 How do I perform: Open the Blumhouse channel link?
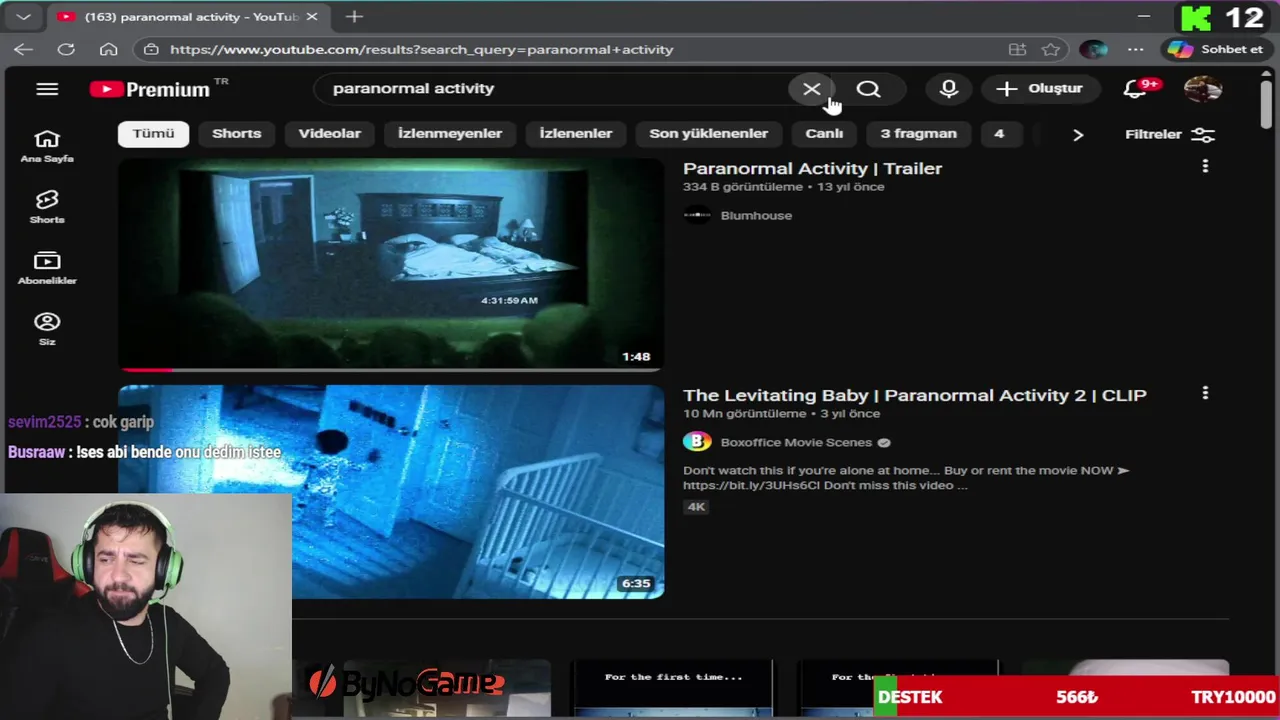click(756, 215)
